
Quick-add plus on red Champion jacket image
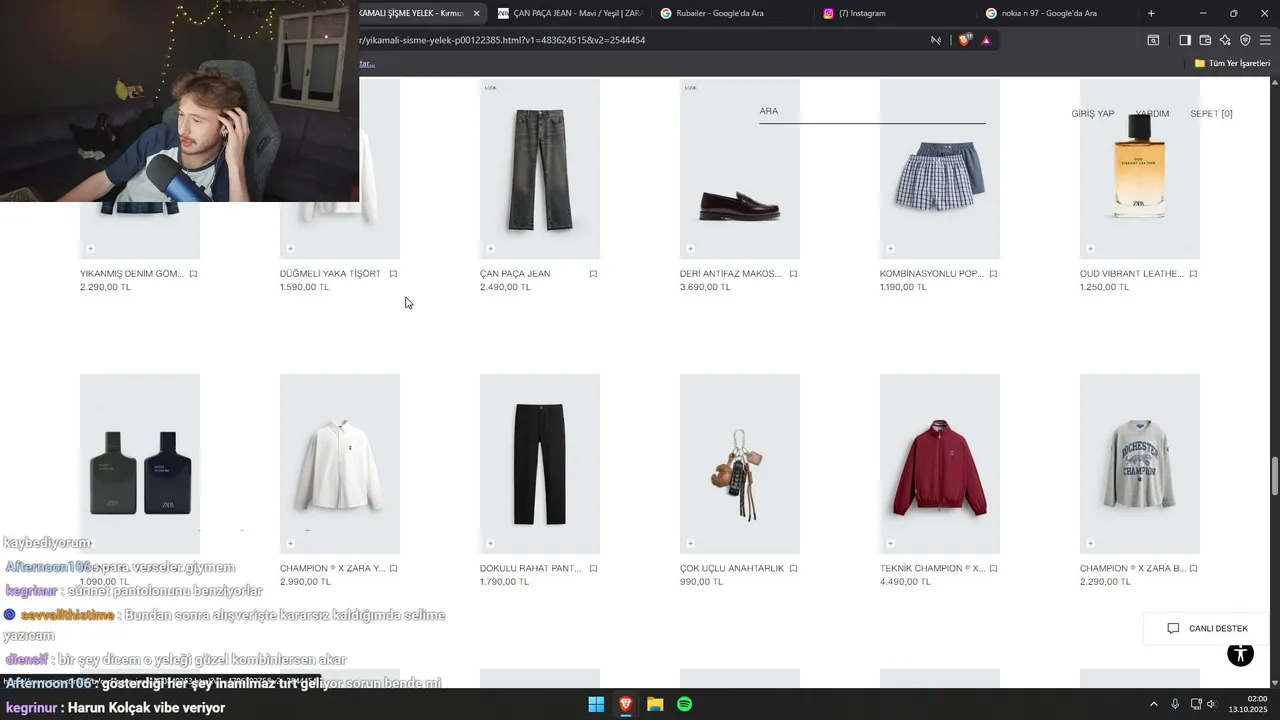(890, 543)
